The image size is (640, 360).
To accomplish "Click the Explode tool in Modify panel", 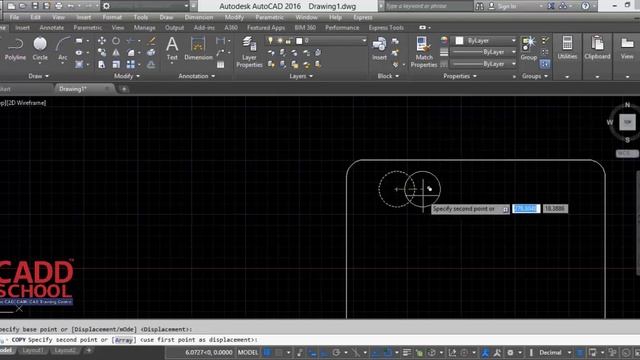I will coord(151,53).
